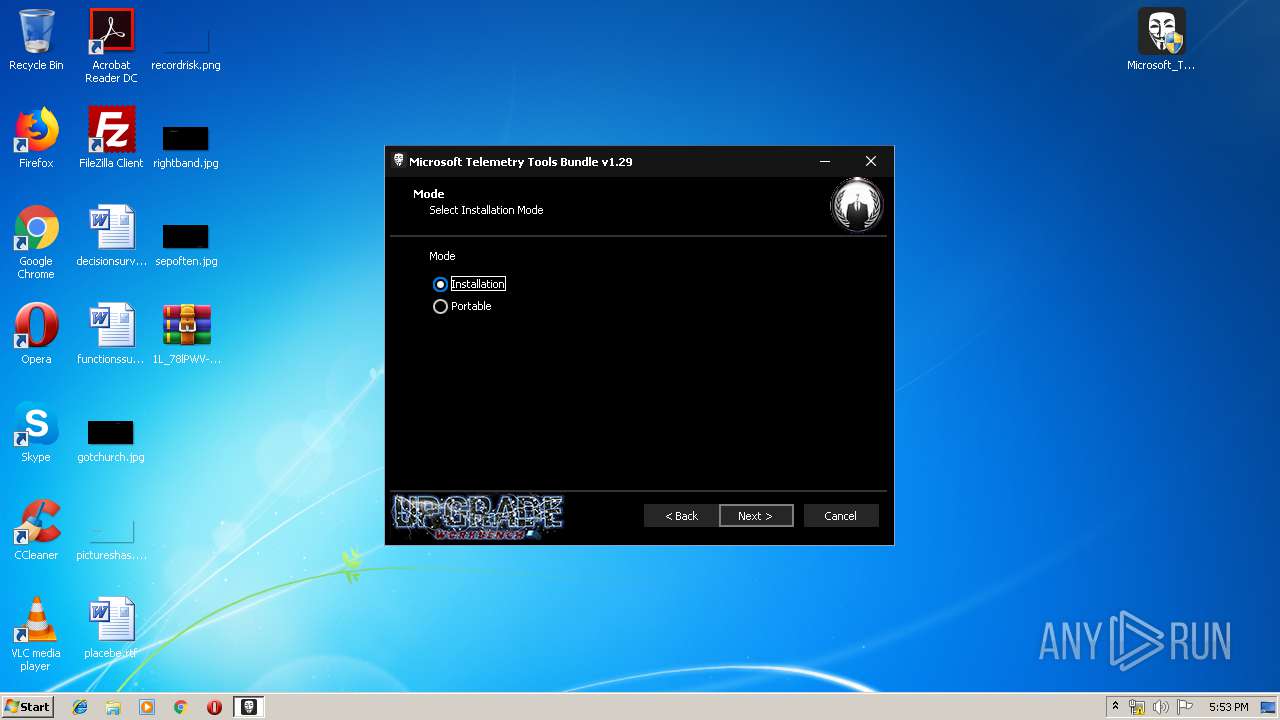This screenshot has height=720, width=1280.
Task: Open FileZilla Client shortcut
Action: click(x=111, y=138)
